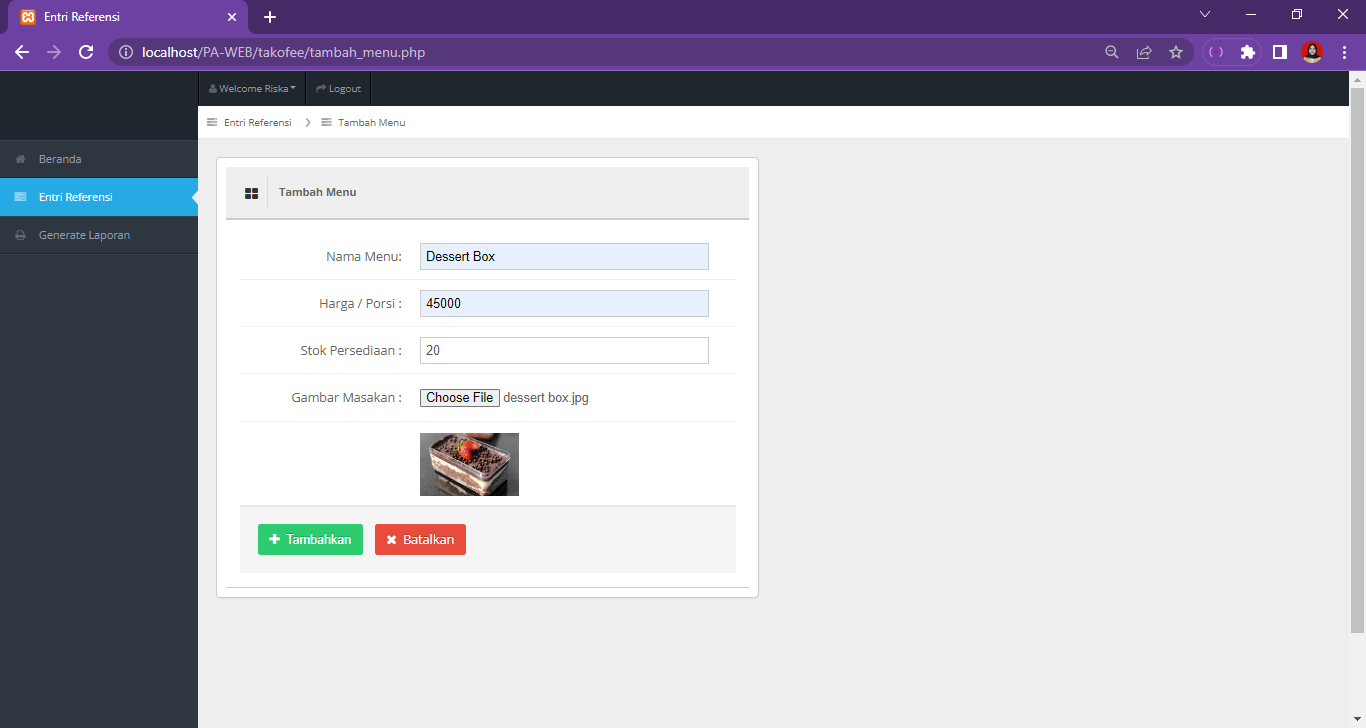Click the grid icon in Tambah Menu panel header
1366x728 pixels.
click(251, 193)
